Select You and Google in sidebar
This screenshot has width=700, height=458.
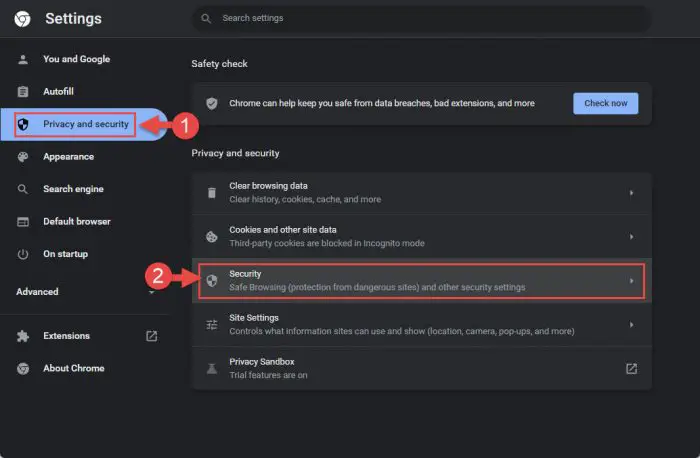[76, 59]
